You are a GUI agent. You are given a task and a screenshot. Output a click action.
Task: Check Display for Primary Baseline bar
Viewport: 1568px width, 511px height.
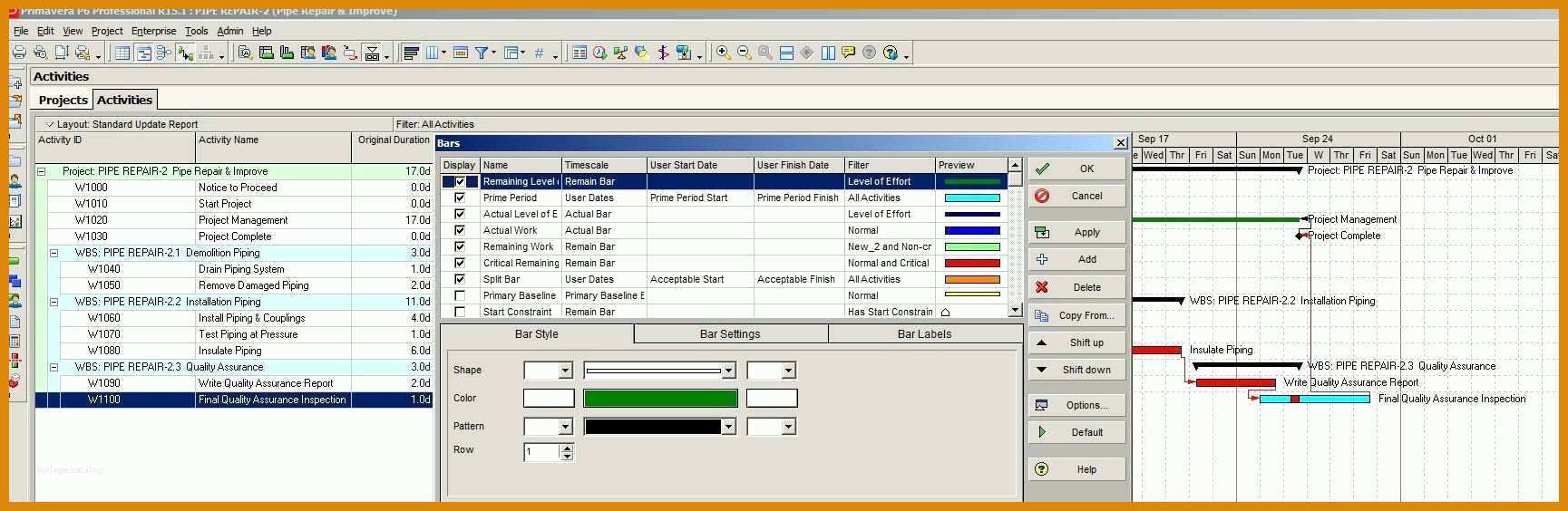[460, 295]
